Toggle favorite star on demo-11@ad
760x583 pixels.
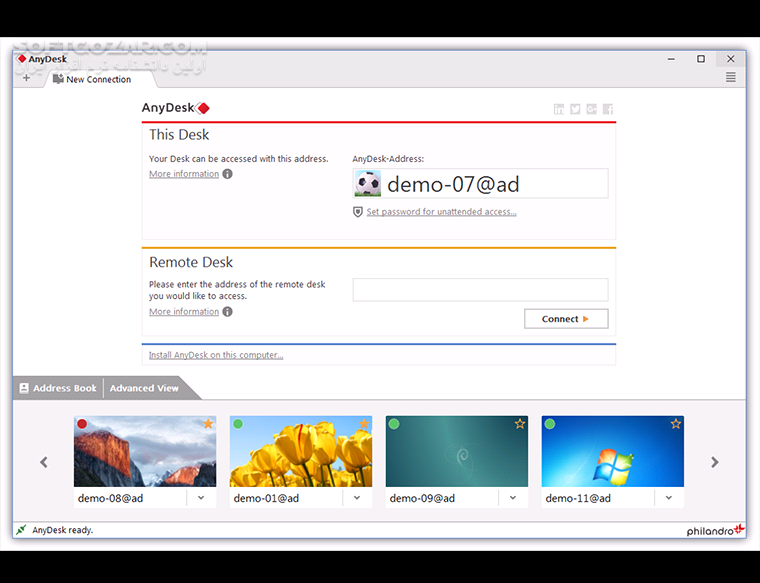pyautogui.click(x=676, y=424)
